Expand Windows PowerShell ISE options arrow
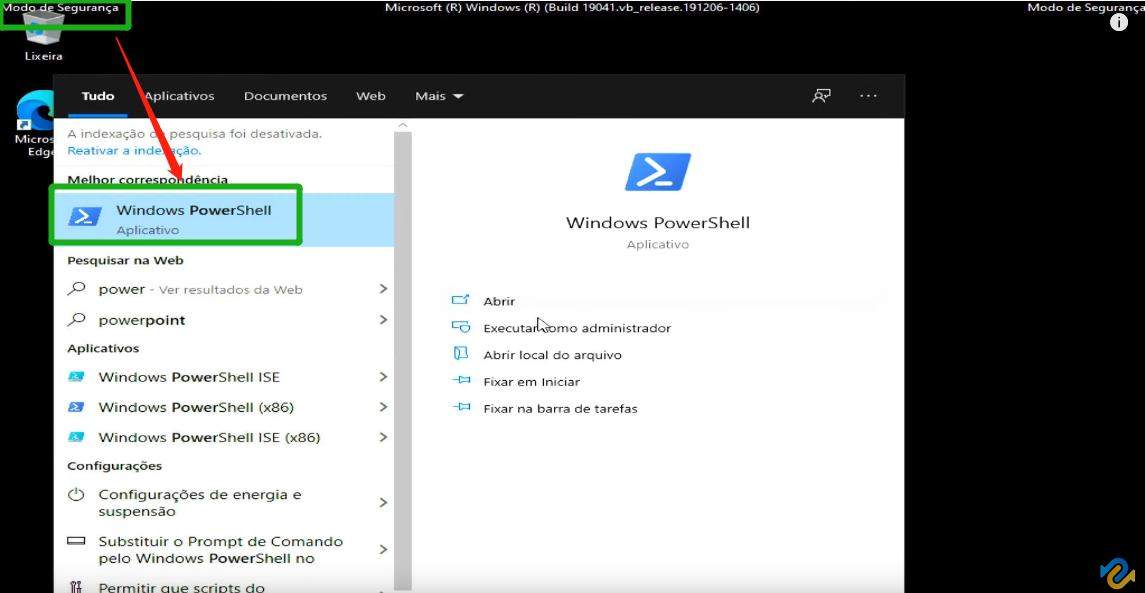1145x593 pixels. 383,377
